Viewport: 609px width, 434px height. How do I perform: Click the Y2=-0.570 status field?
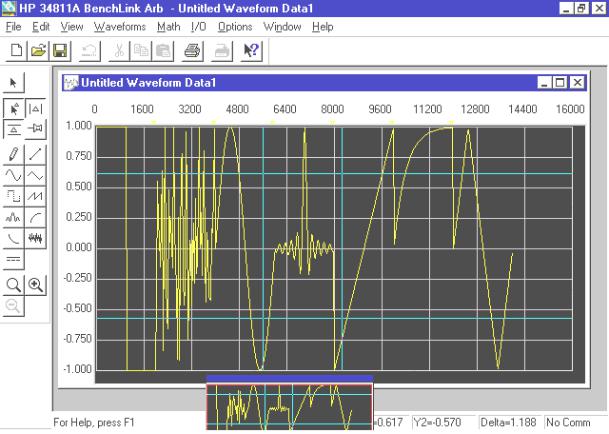tap(443, 422)
